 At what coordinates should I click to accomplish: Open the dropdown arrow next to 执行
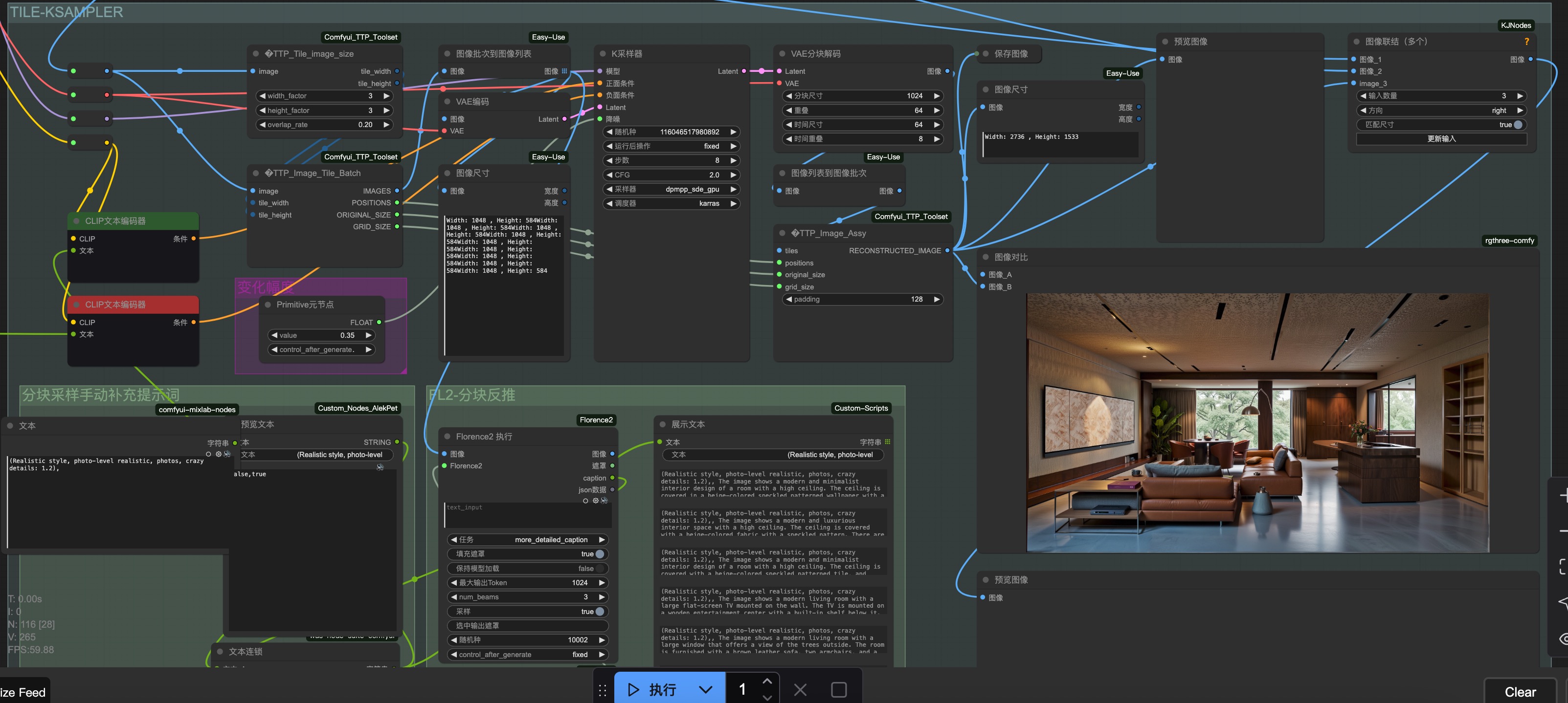[705, 690]
